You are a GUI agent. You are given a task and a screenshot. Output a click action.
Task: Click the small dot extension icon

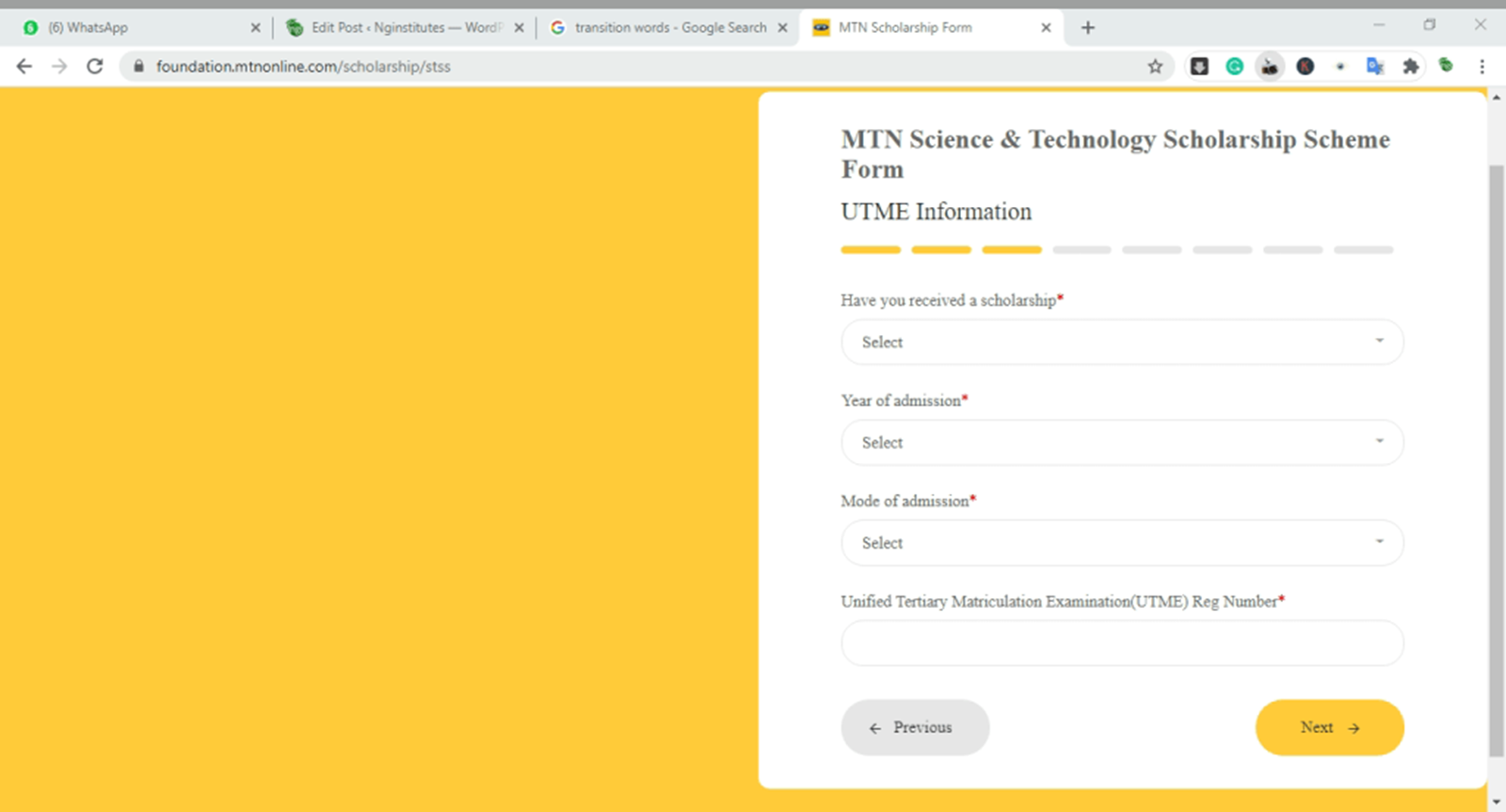point(1340,66)
